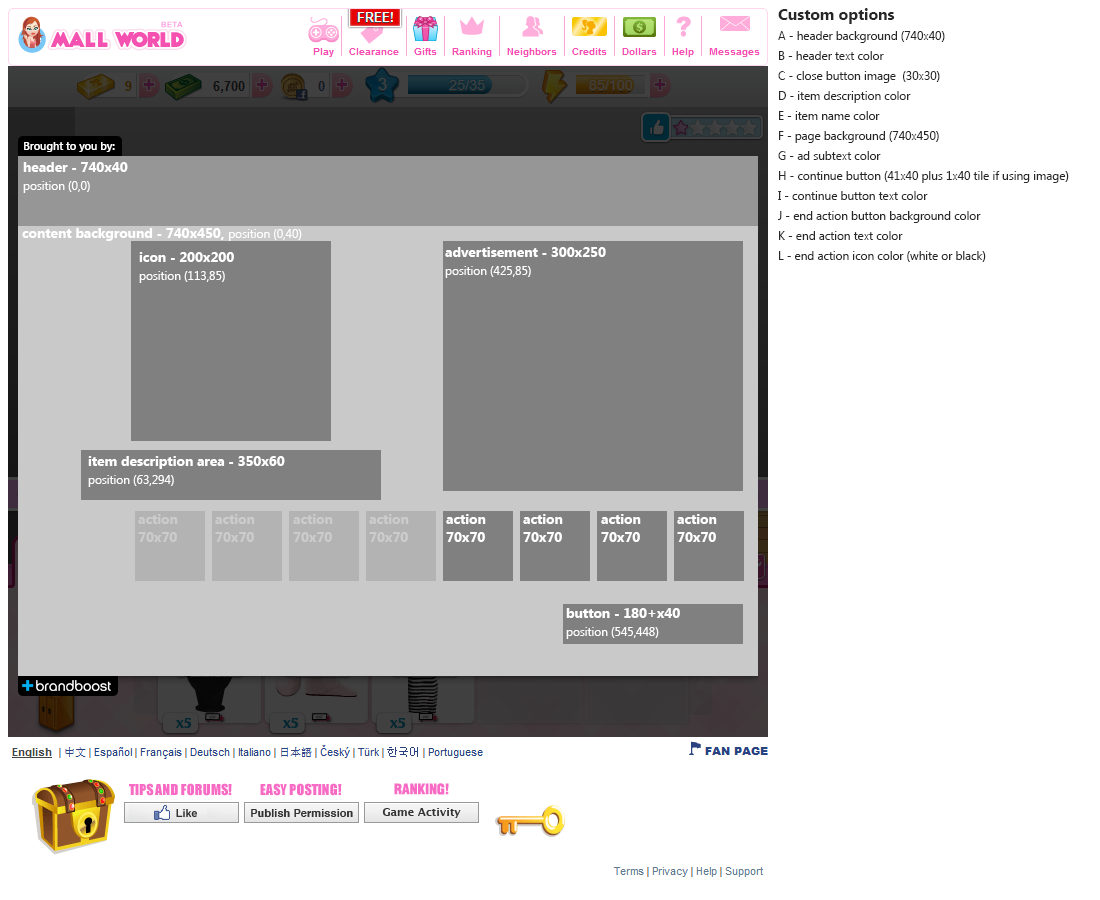Click the Credits gold icon
Screen dimensions: 1100x900
pyautogui.click(x=589, y=28)
